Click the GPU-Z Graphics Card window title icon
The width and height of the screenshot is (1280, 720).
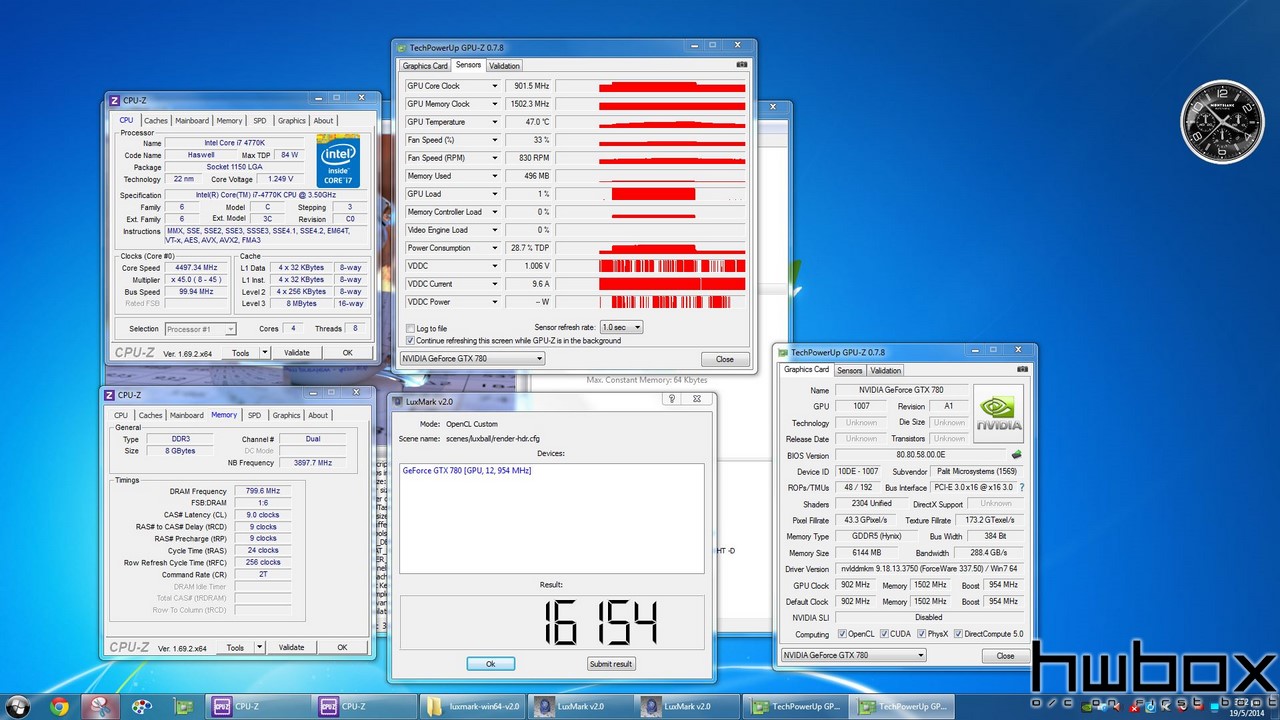[x=784, y=352]
